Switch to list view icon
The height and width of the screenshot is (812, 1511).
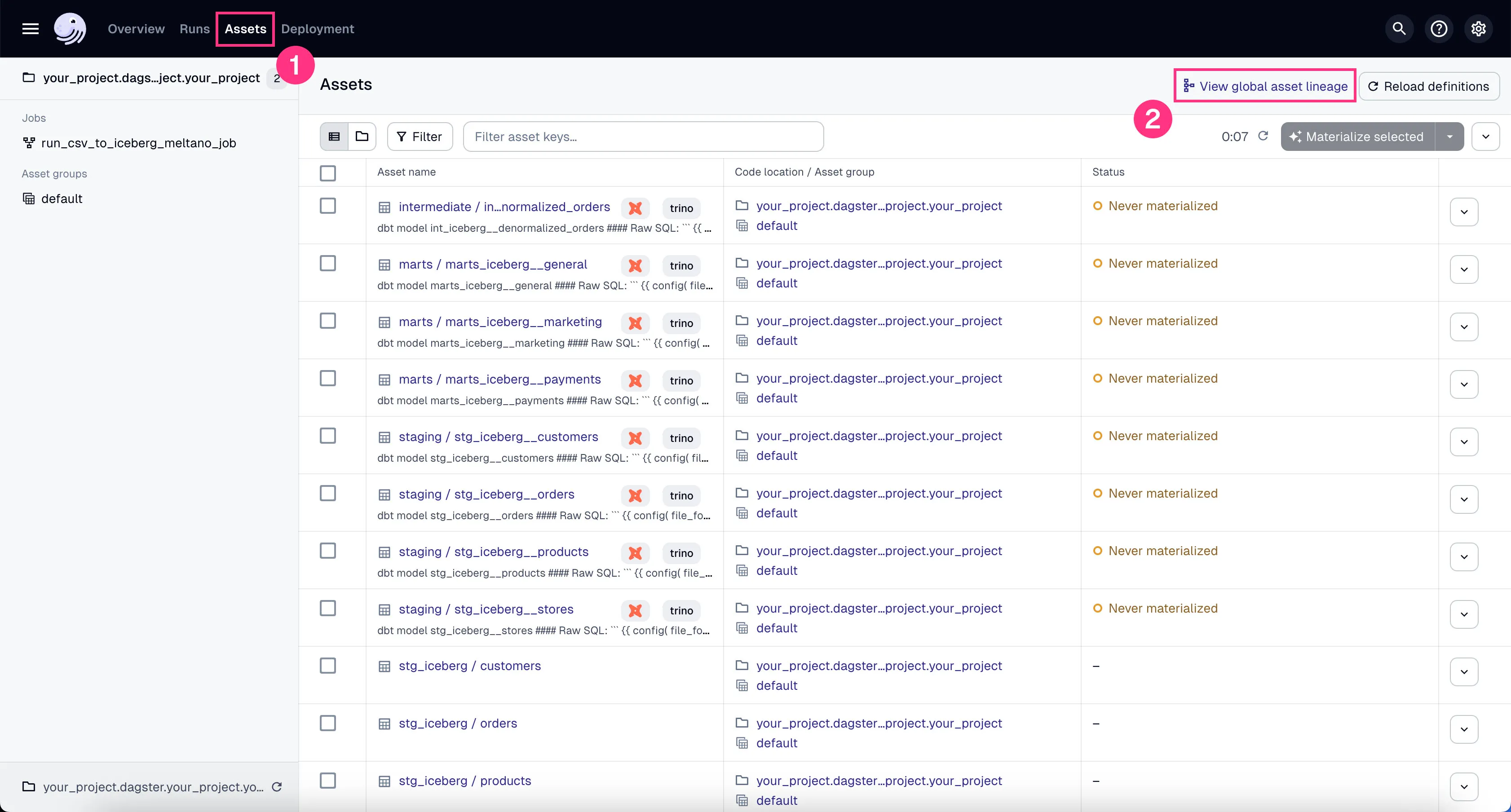pos(334,137)
